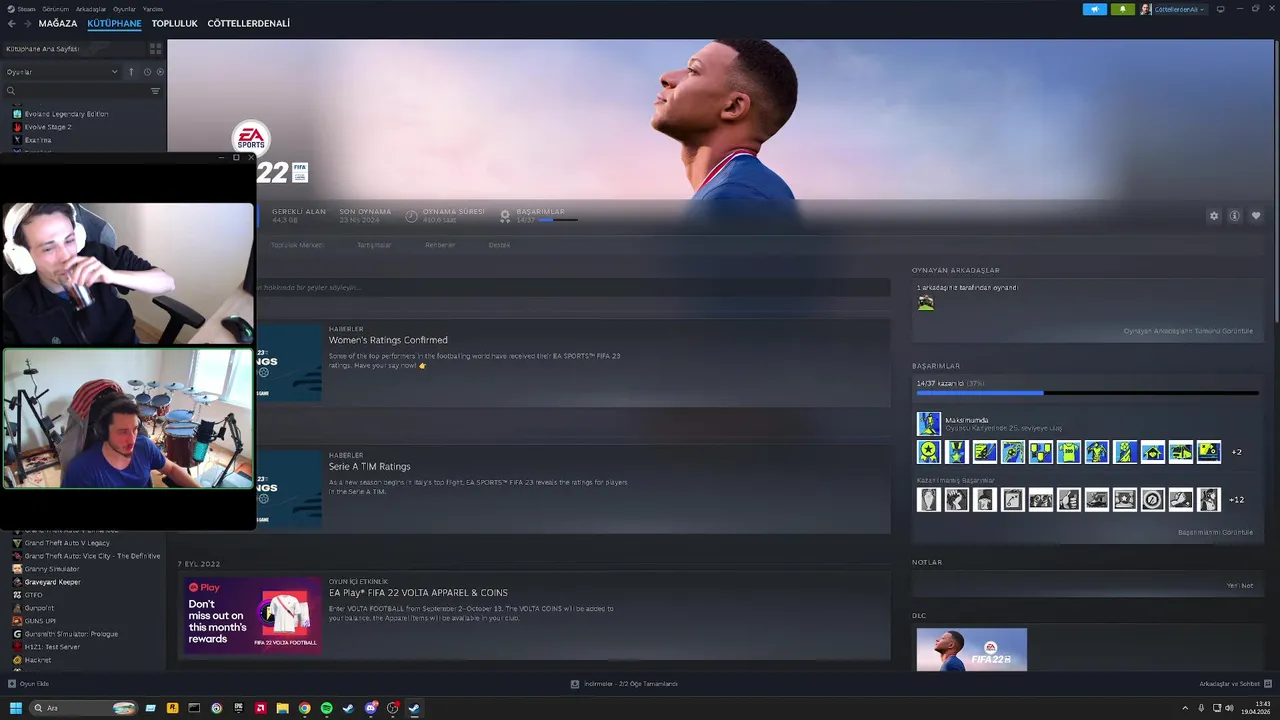Select GUNS UP! in the game list
The height and width of the screenshot is (720, 1280).
coord(40,621)
